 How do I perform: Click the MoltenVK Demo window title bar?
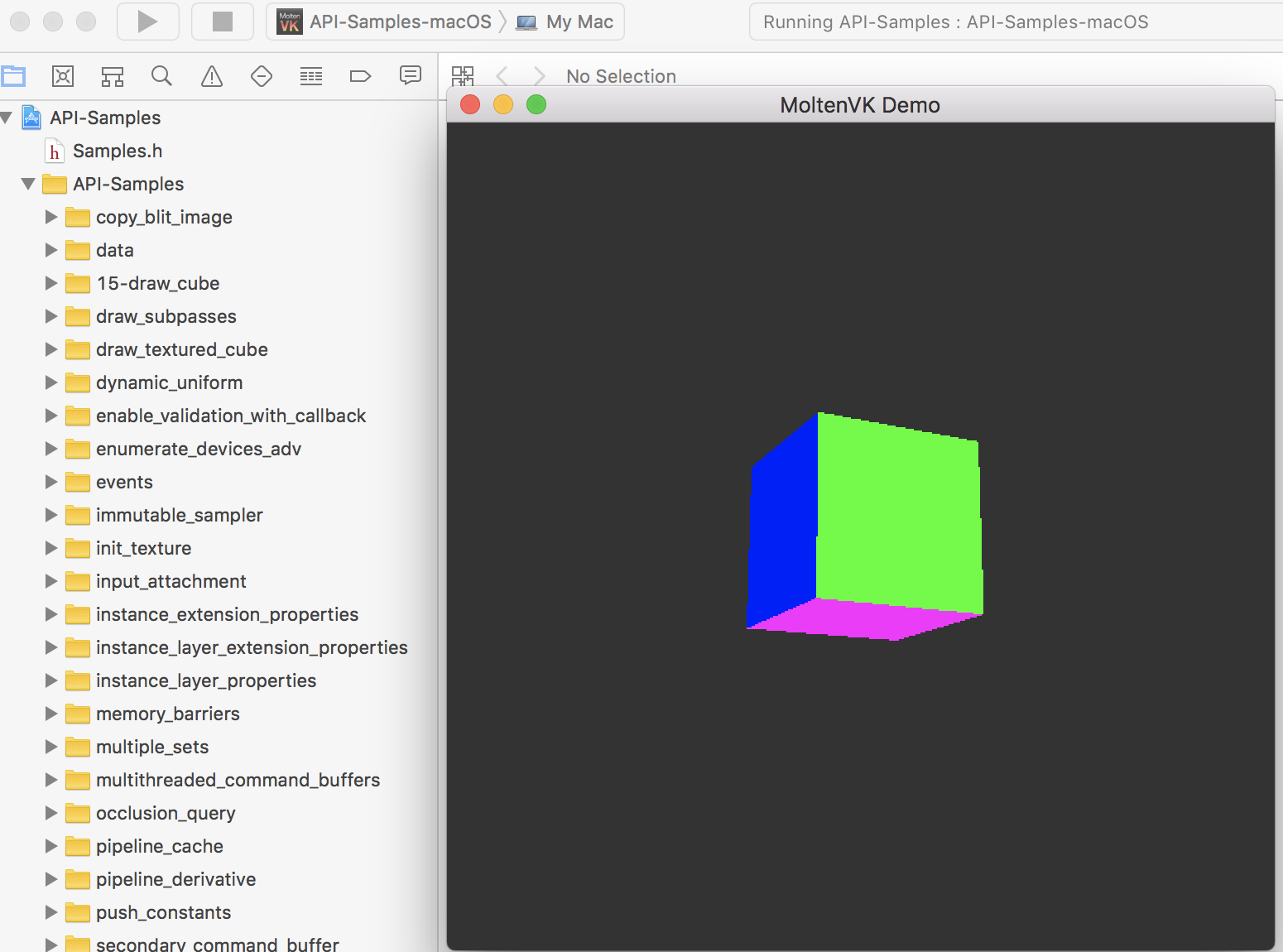click(860, 105)
